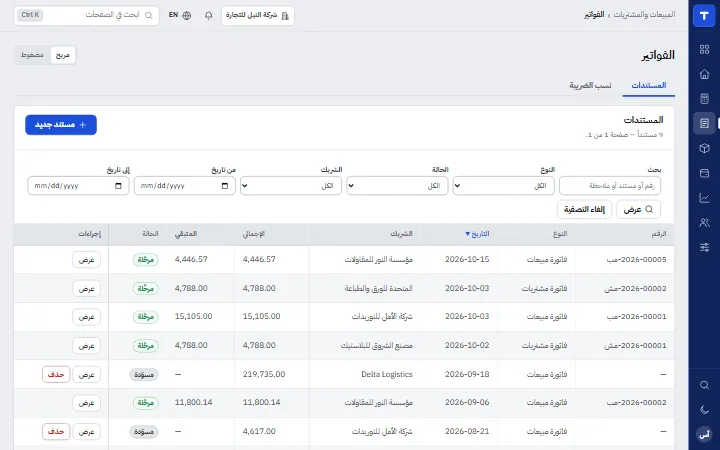This screenshot has width=720, height=450.
Task: Click المبيعات والمشتريات breadcrumb
Action: [x=644, y=15]
